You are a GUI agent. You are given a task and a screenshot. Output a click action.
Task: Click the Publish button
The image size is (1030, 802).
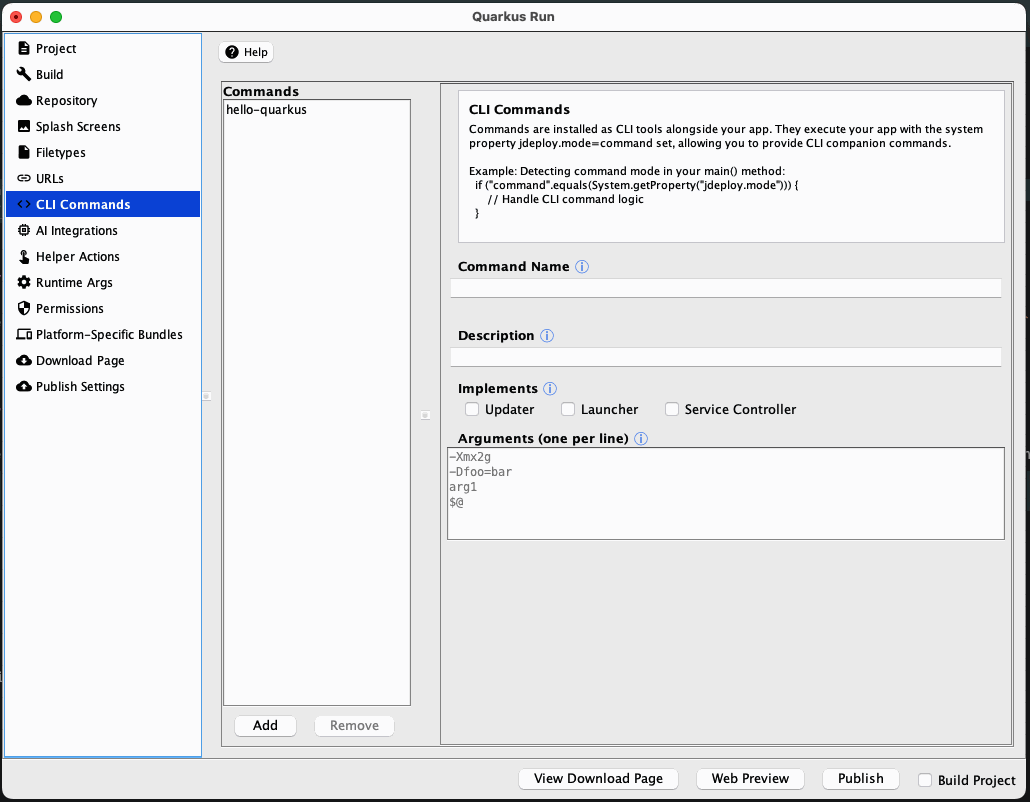(x=860, y=778)
